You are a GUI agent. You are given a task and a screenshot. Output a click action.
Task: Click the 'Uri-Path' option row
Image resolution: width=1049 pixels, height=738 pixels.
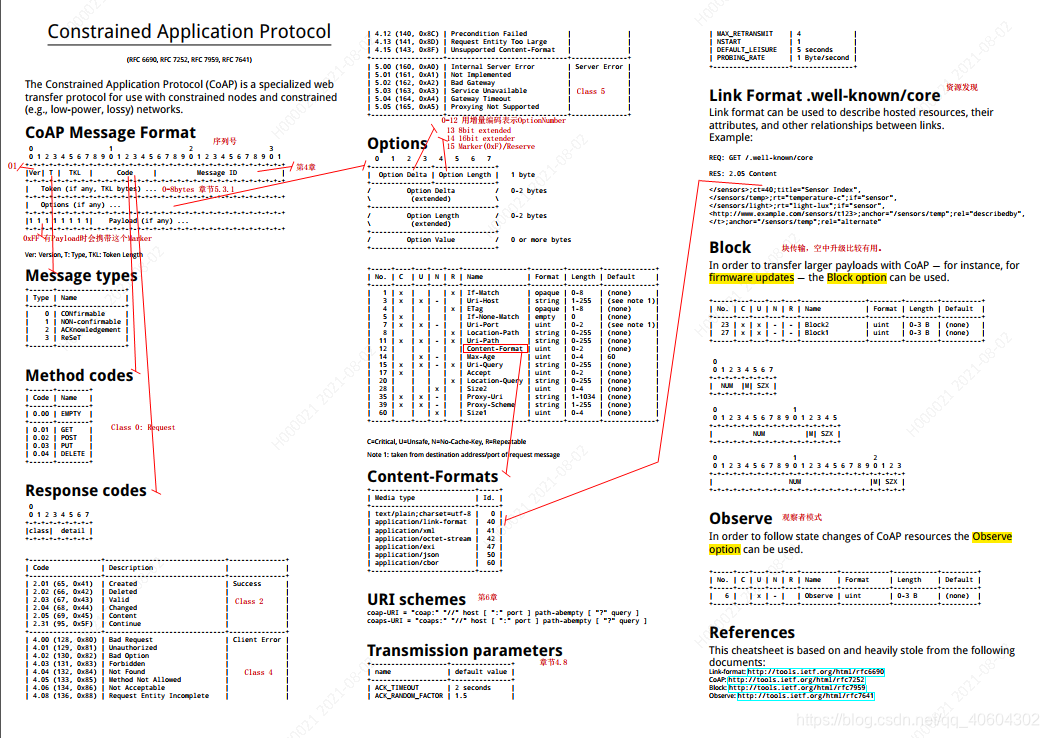pyautogui.click(x=513, y=341)
